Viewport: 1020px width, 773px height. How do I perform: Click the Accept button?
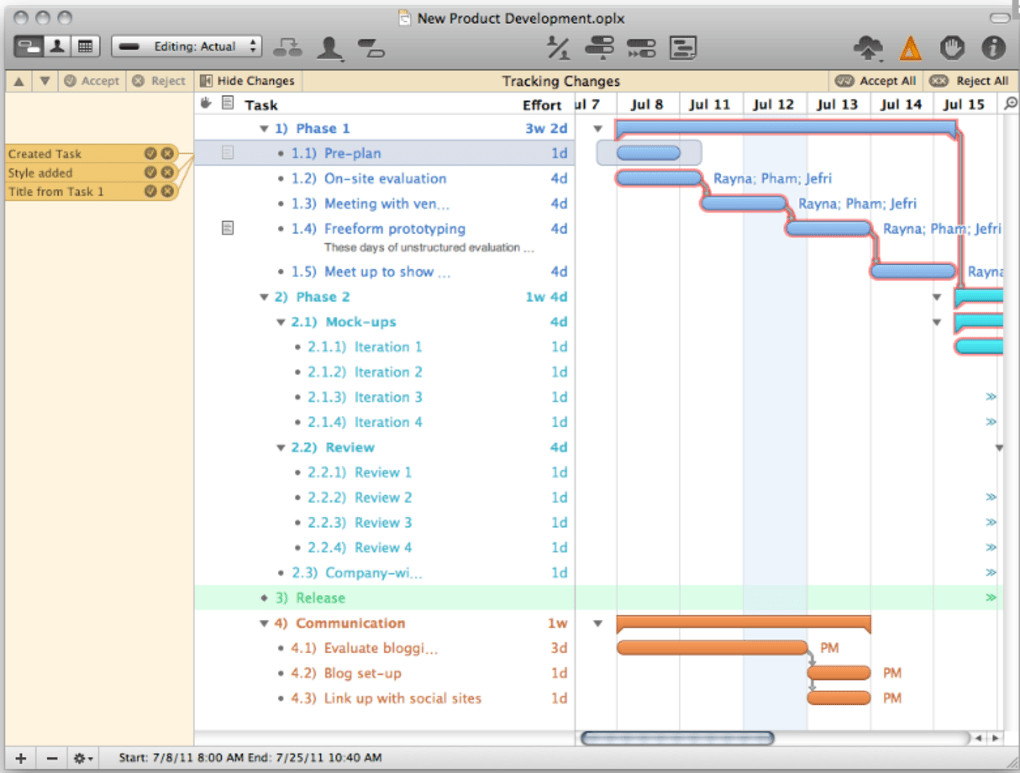pyautogui.click(x=92, y=81)
